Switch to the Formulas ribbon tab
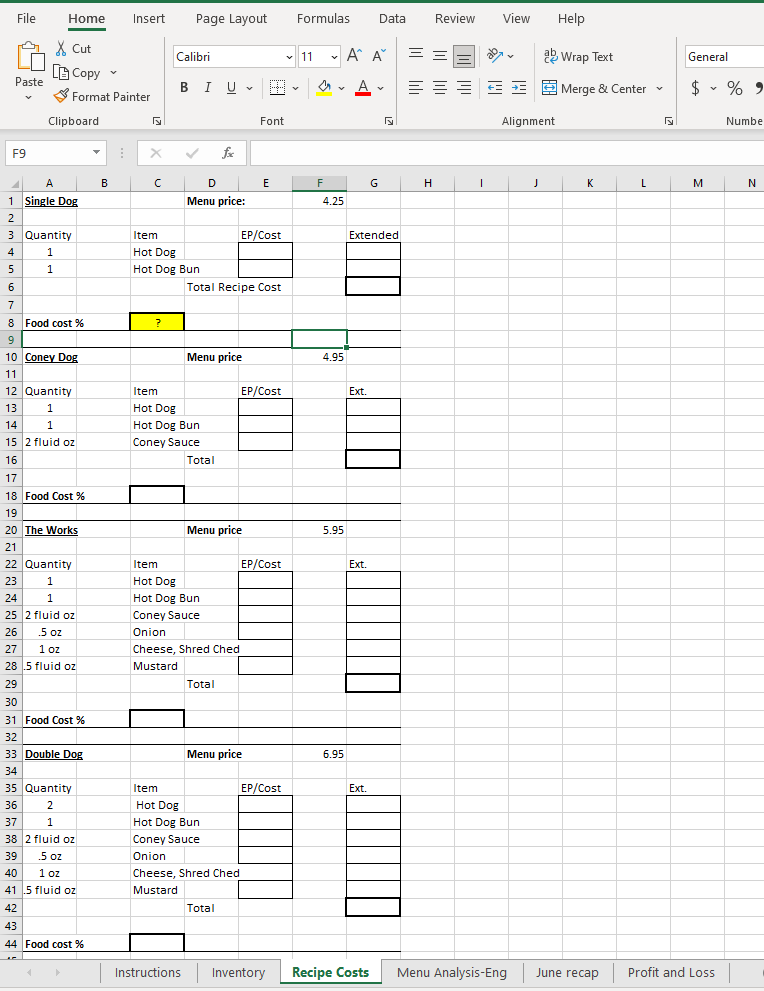The image size is (764, 991). point(323,19)
